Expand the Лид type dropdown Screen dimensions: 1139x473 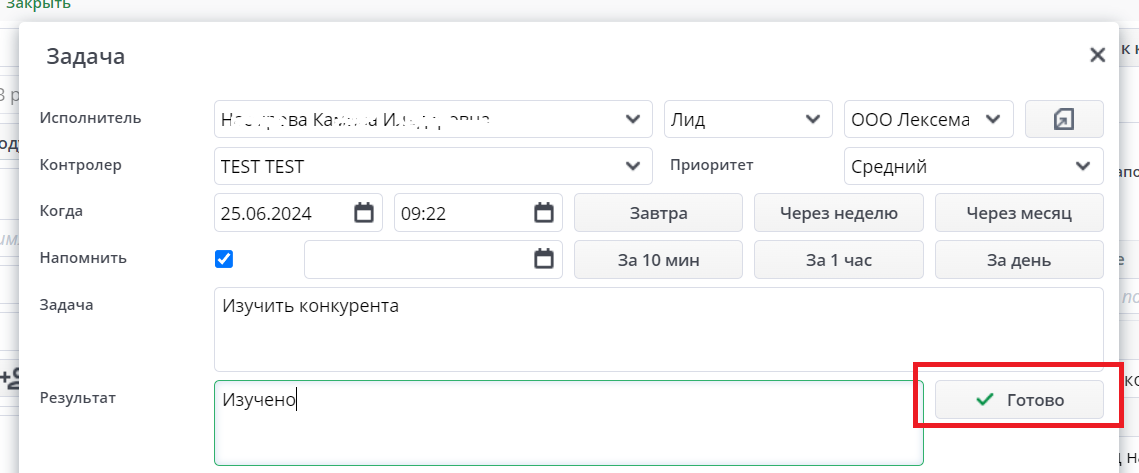[x=812, y=119]
